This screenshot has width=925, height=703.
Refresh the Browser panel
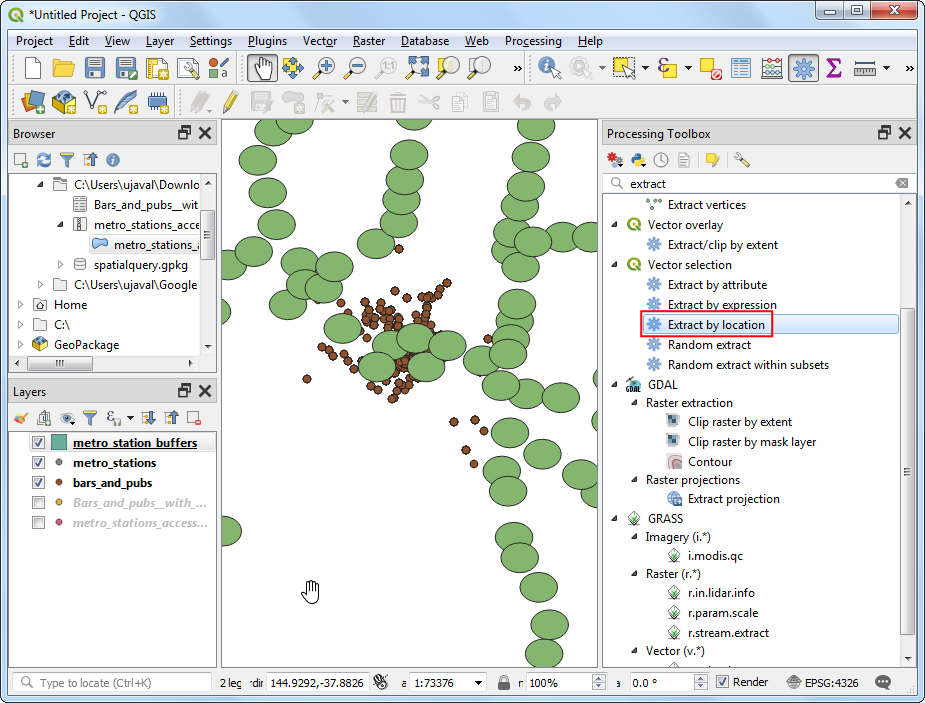click(44, 160)
